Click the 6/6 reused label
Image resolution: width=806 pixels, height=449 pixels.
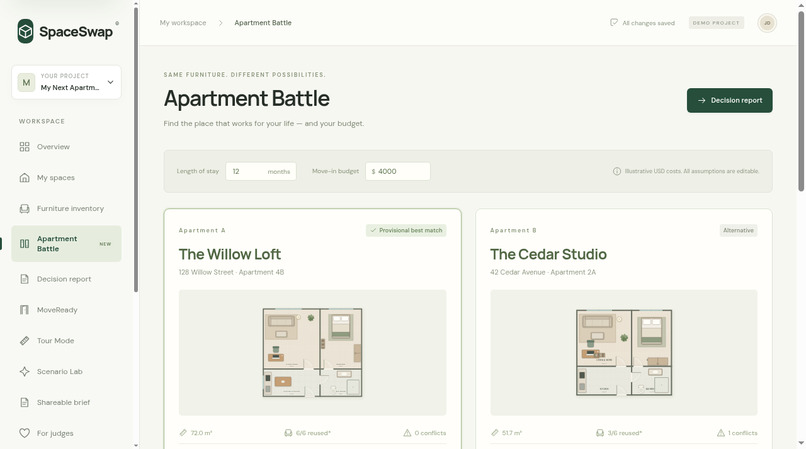[x=313, y=433]
